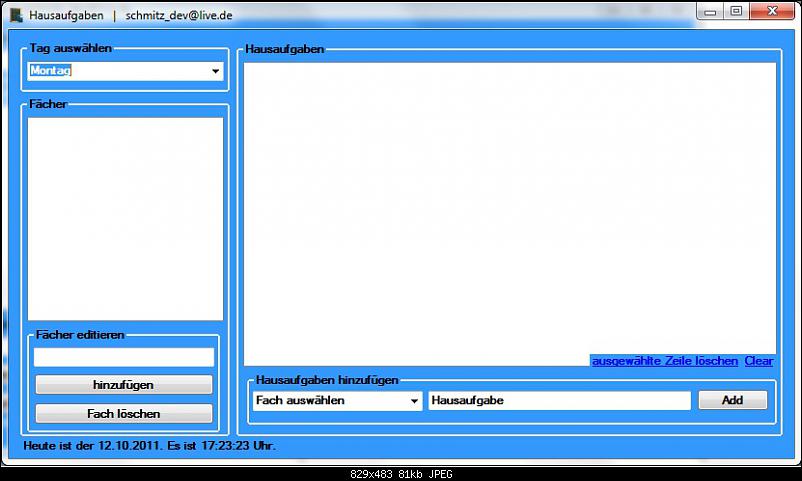
Task: Click the Clear link
Action: coord(759,361)
